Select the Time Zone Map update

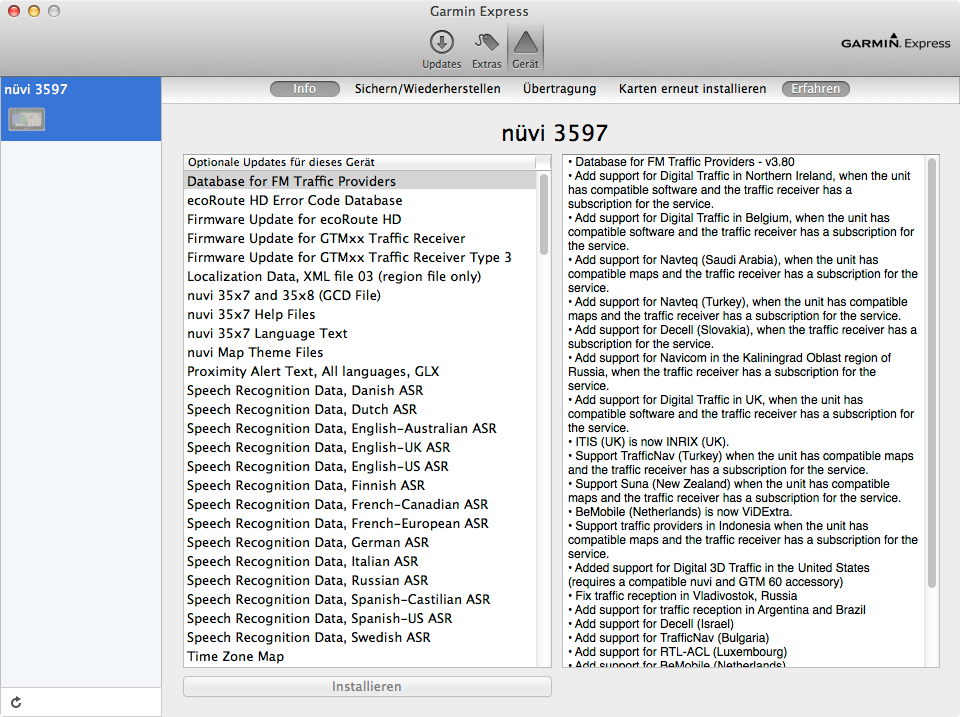[x=235, y=656]
